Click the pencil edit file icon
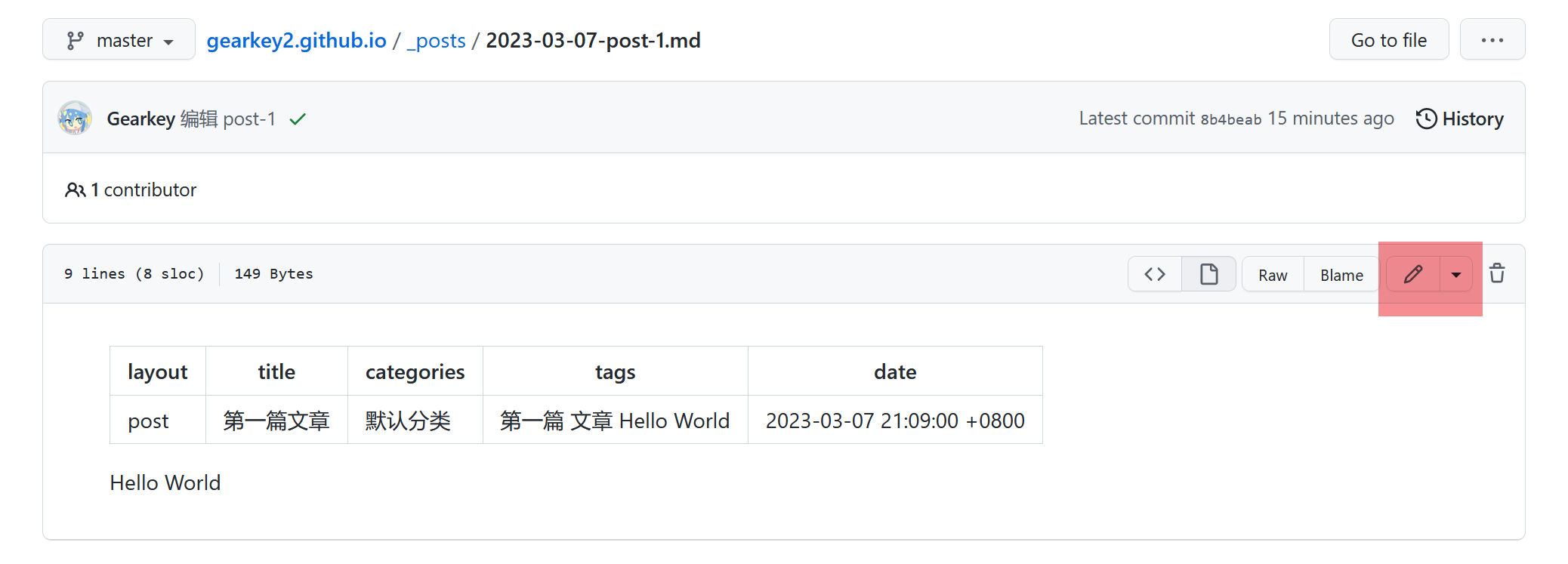 click(x=1413, y=274)
